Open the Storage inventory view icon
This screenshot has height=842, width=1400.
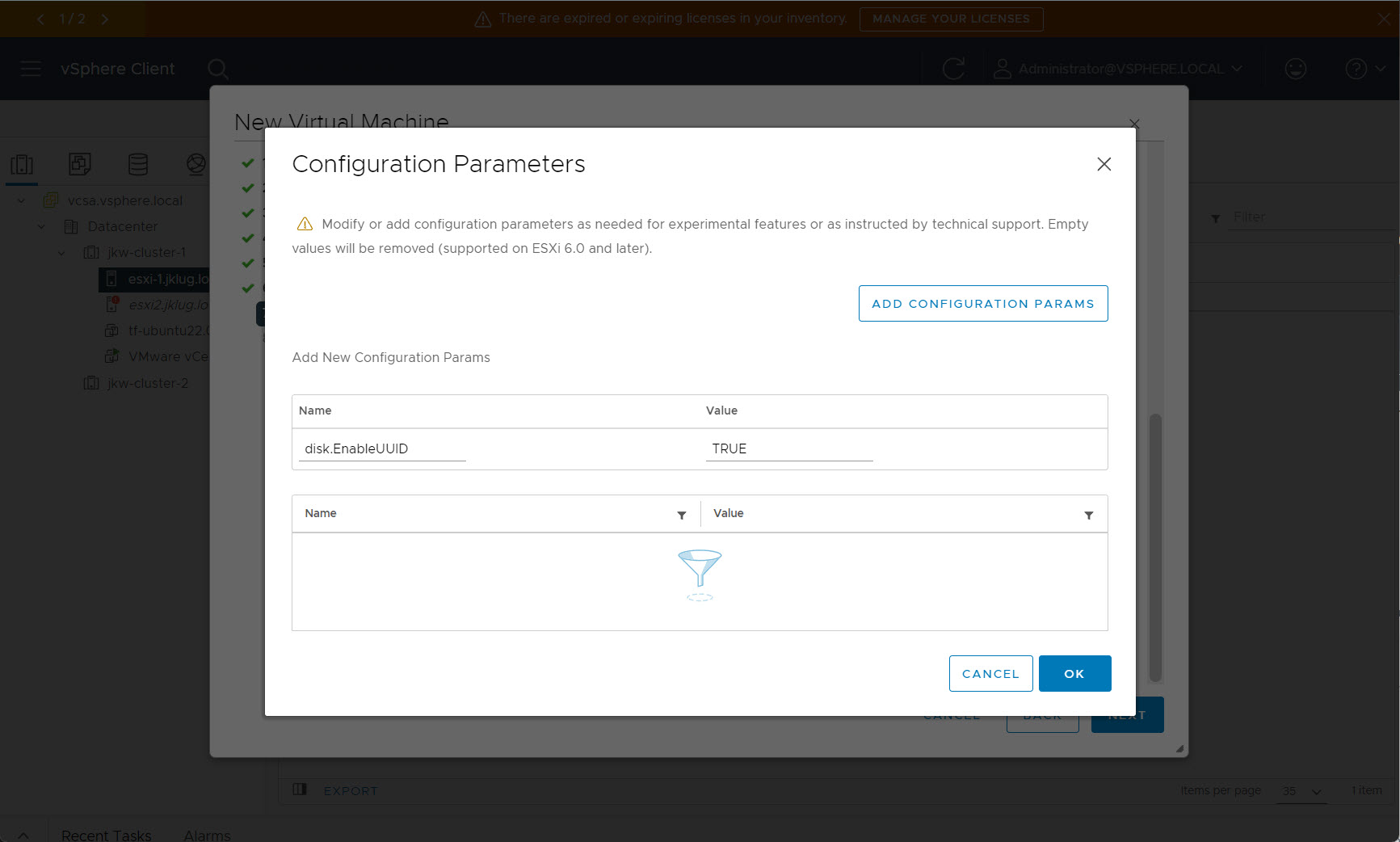coord(138,165)
